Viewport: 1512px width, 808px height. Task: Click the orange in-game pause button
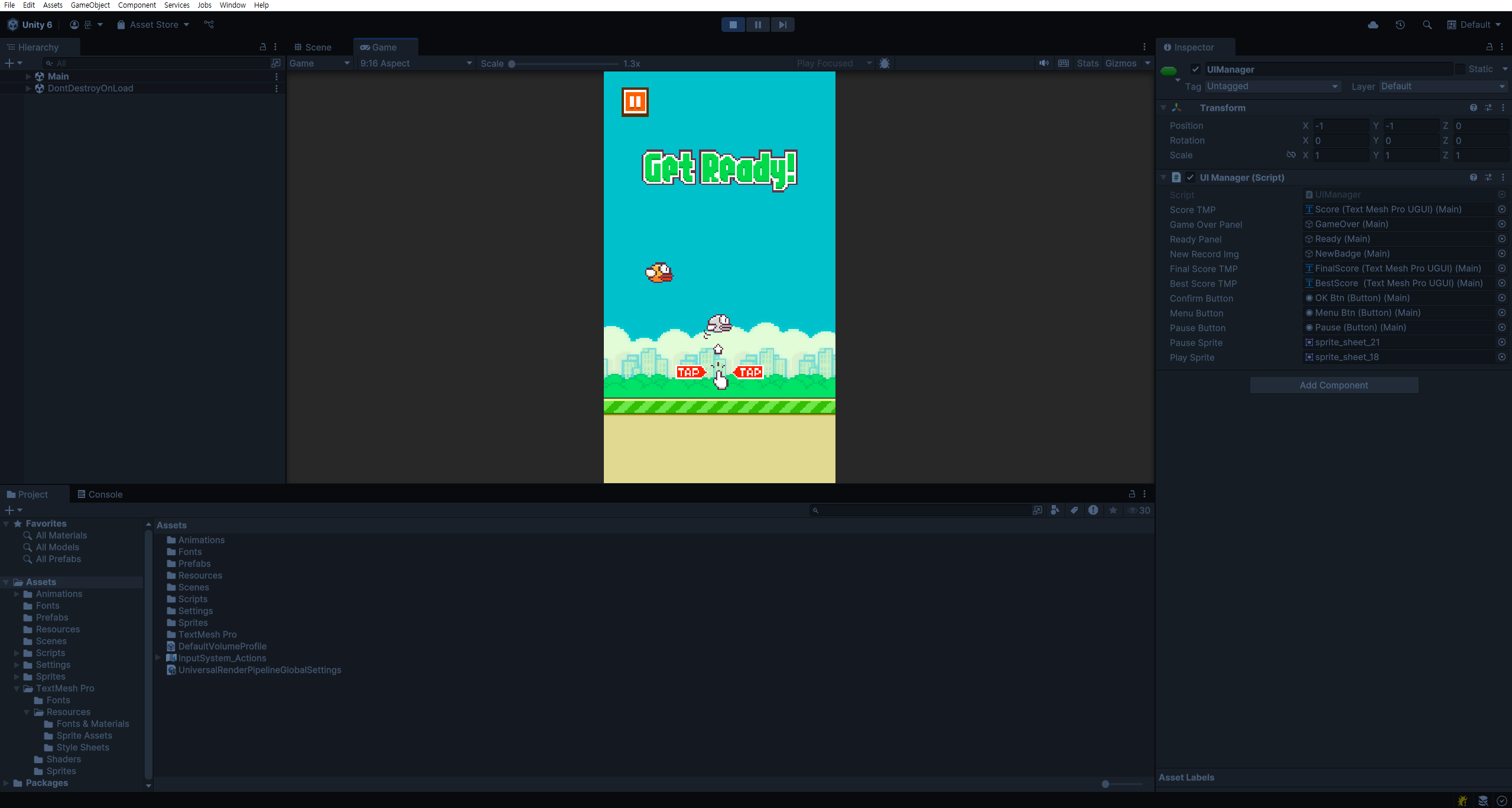[x=635, y=102]
